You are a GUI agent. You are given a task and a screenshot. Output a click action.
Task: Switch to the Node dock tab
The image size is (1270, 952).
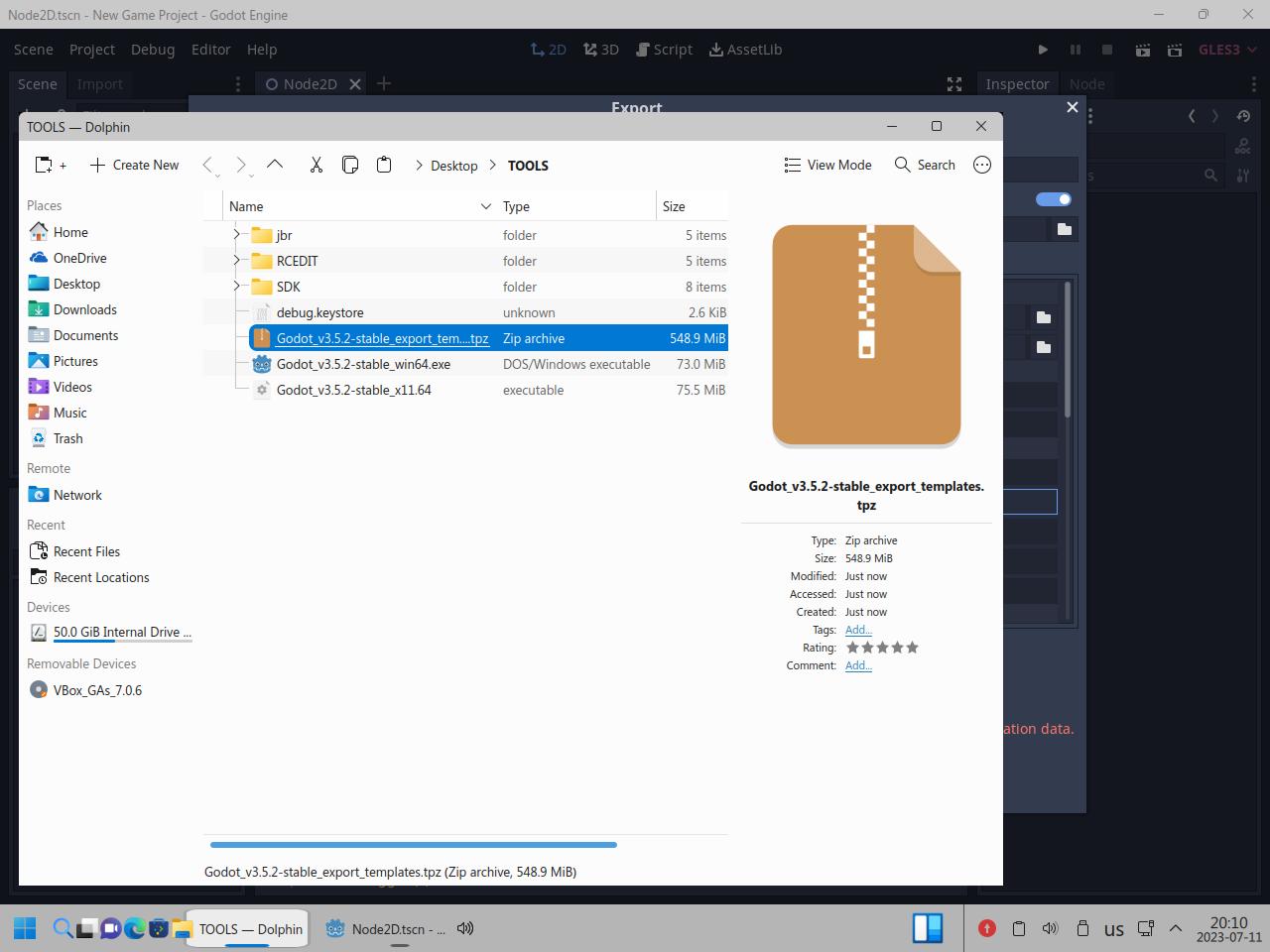[x=1087, y=84]
